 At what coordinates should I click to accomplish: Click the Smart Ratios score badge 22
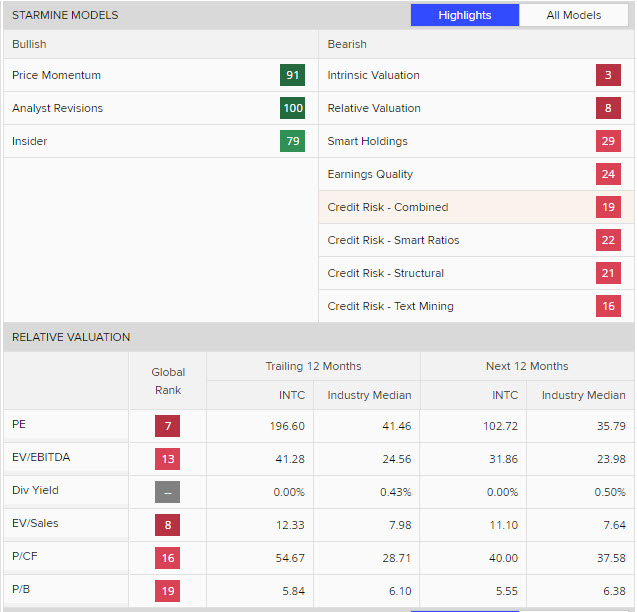(608, 240)
